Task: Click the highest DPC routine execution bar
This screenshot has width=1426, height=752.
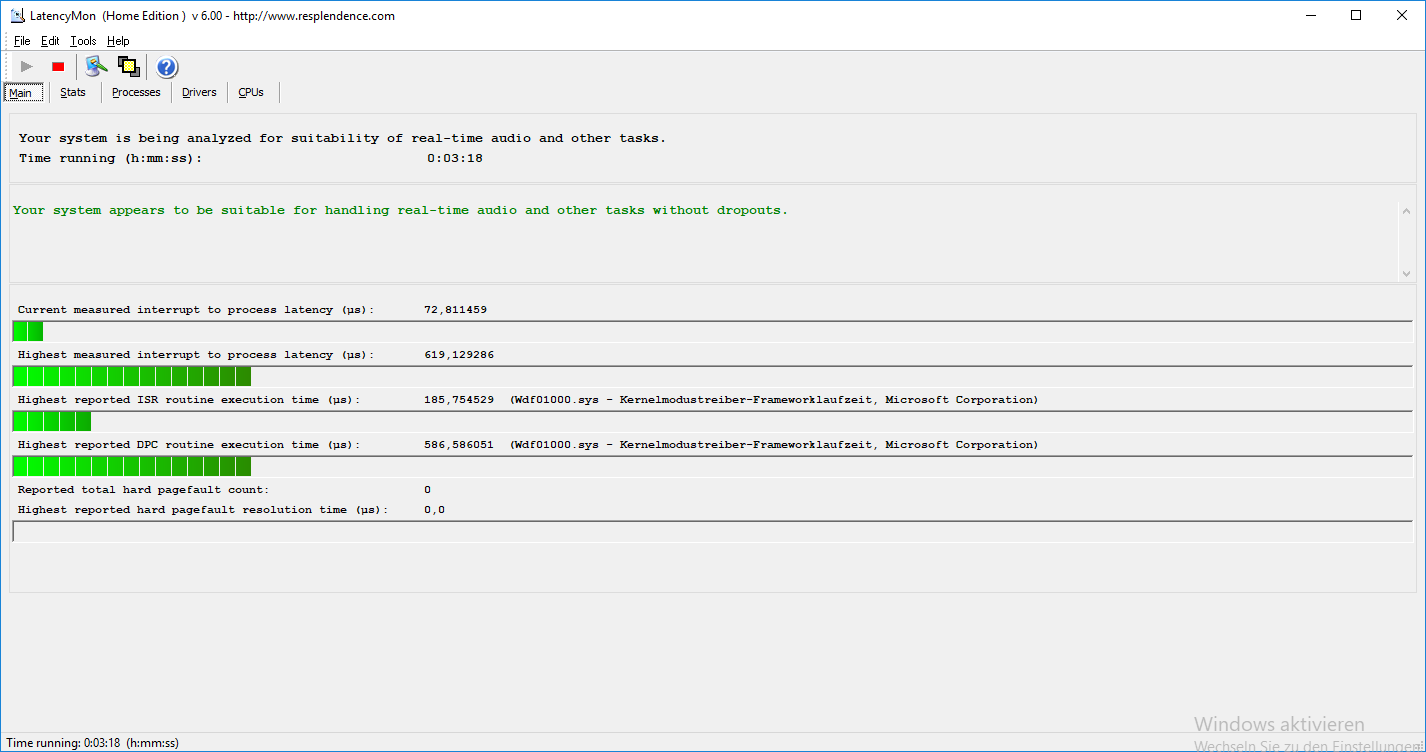Action: pyautogui.click(x=712, y=466)
